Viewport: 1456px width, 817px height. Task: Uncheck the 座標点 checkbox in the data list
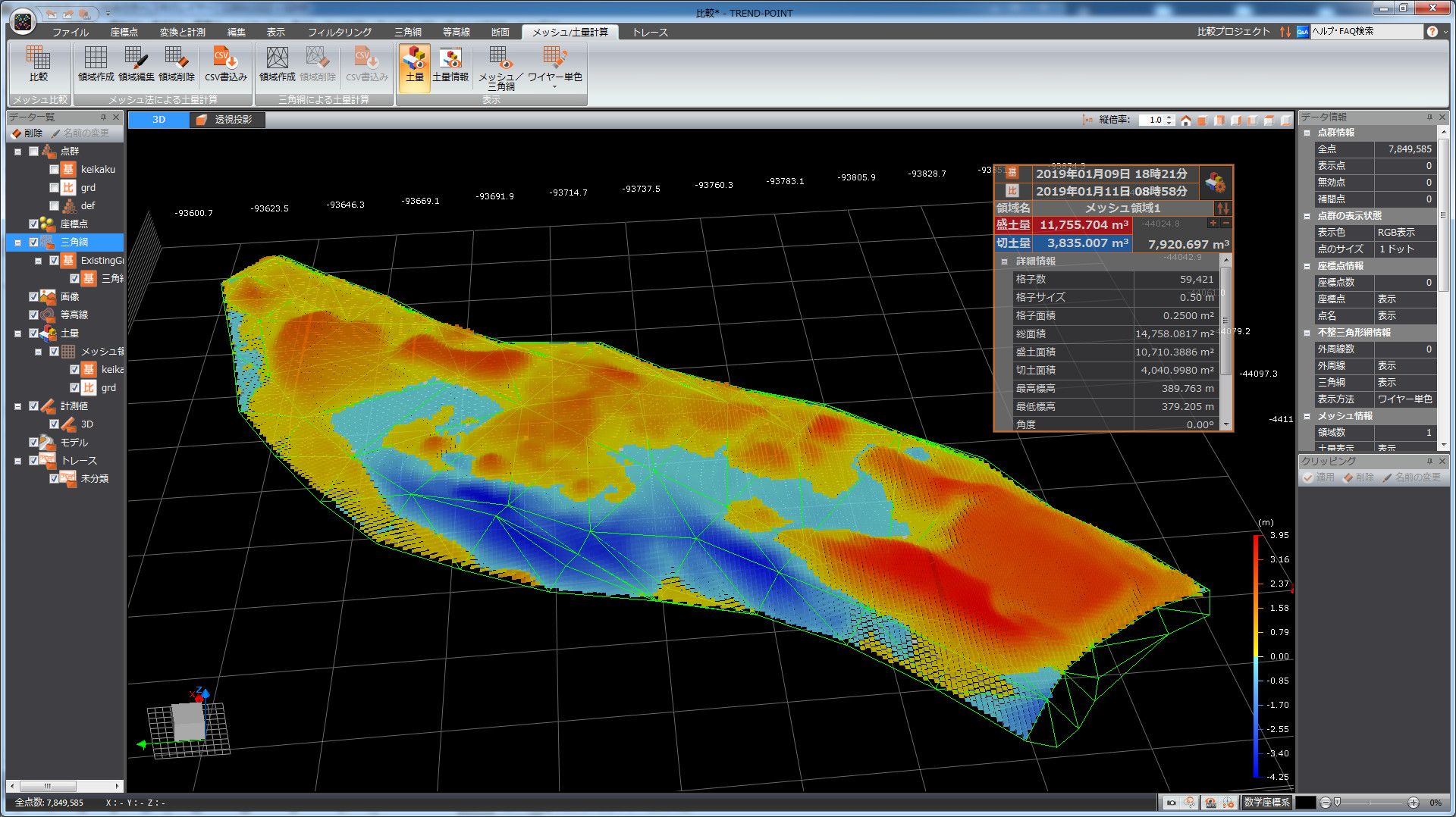[x=33, y=224]
